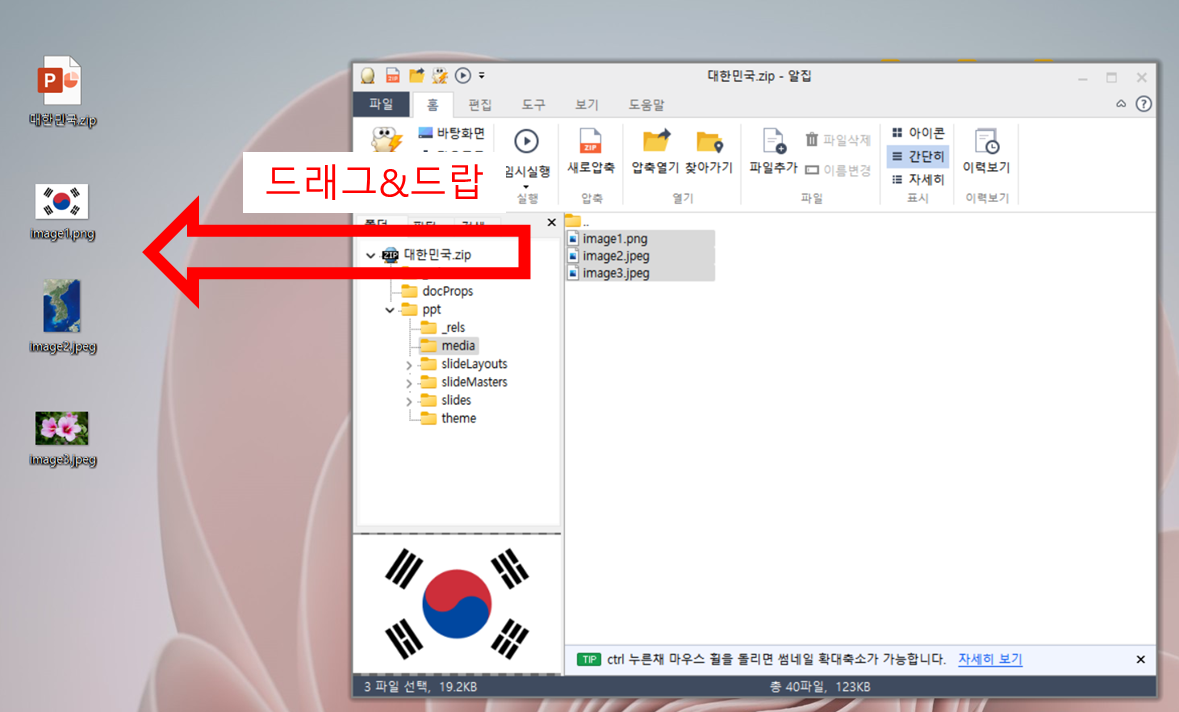Switch to 자세히 detail view mode
Viewport: 1179px width, 712px height.
[918, 179]
